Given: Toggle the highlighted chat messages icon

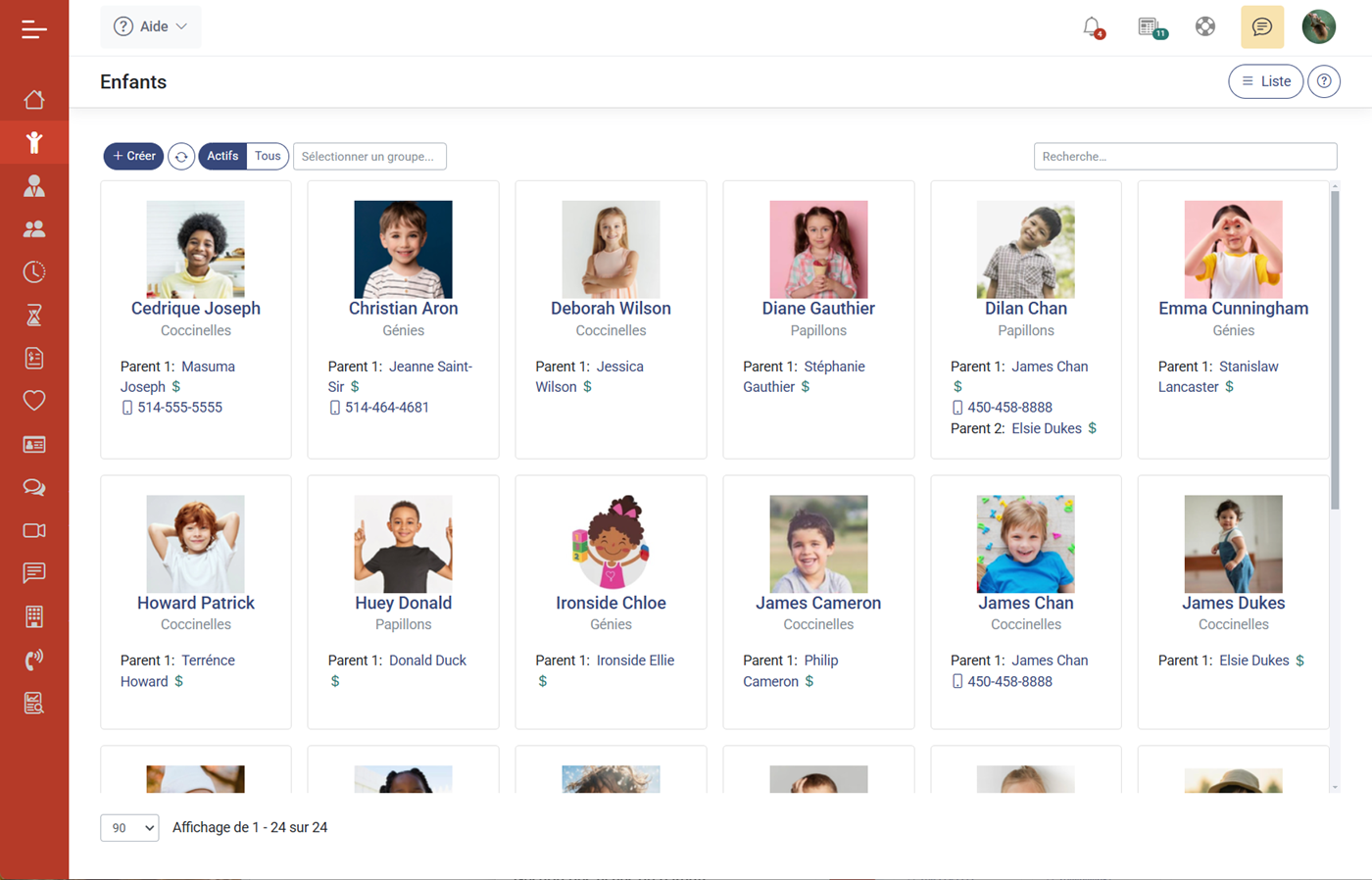Looking at the screenshot, I should tap(1261, 26).
